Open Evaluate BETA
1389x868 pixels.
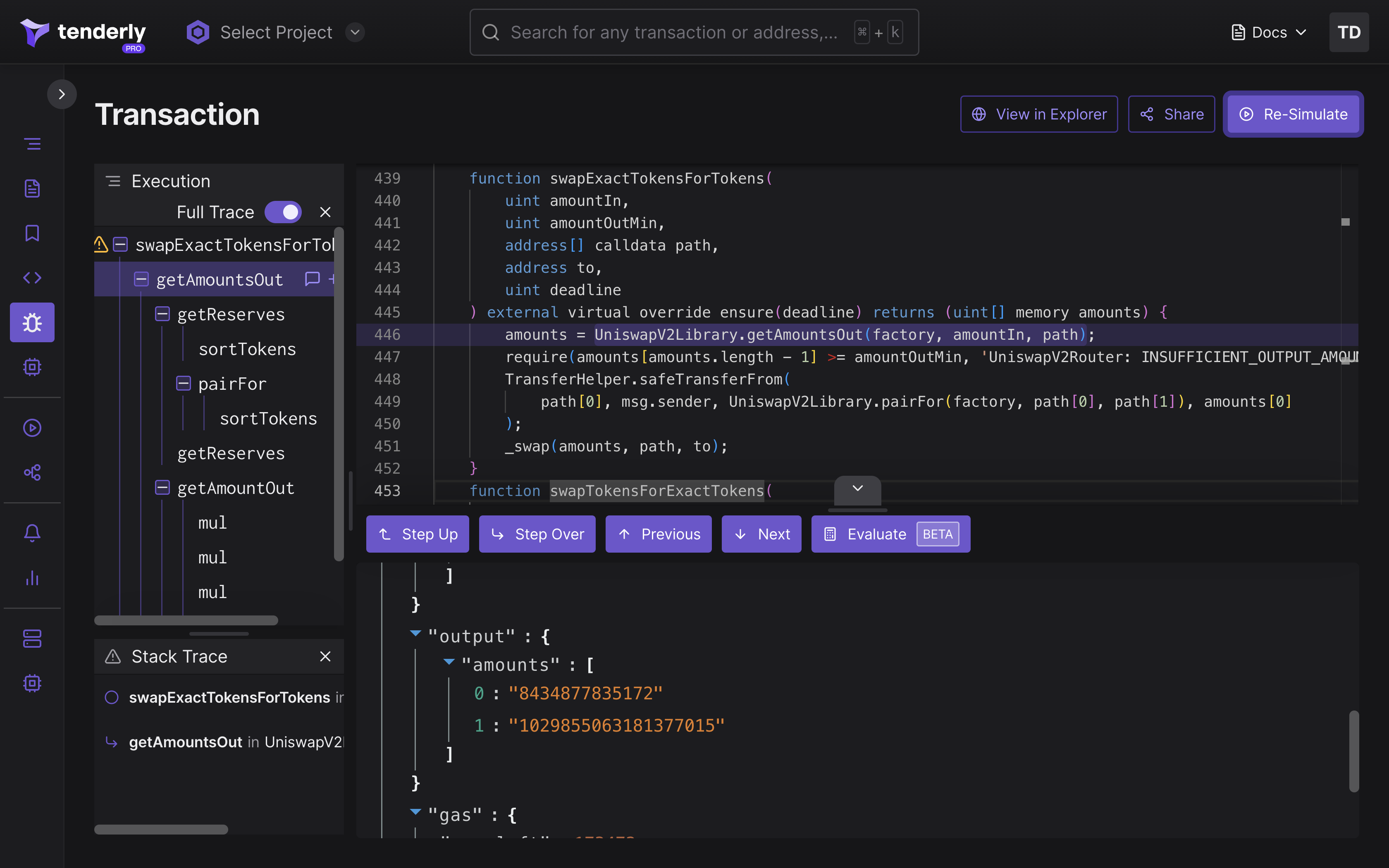coord(891,534)
